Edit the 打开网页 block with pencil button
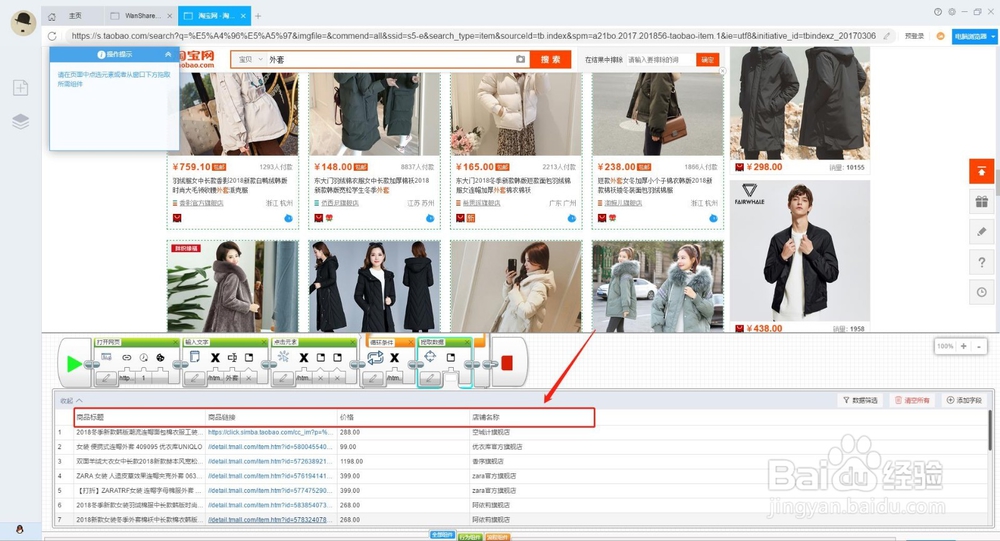The width and height of the screenshot is (1000, 541). [x=106, y=378]
